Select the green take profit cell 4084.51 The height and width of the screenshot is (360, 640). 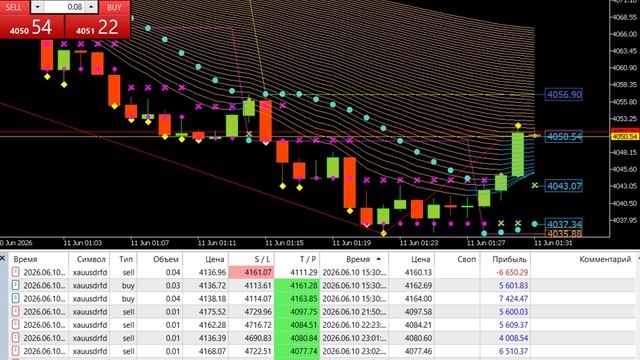(297, 324)
